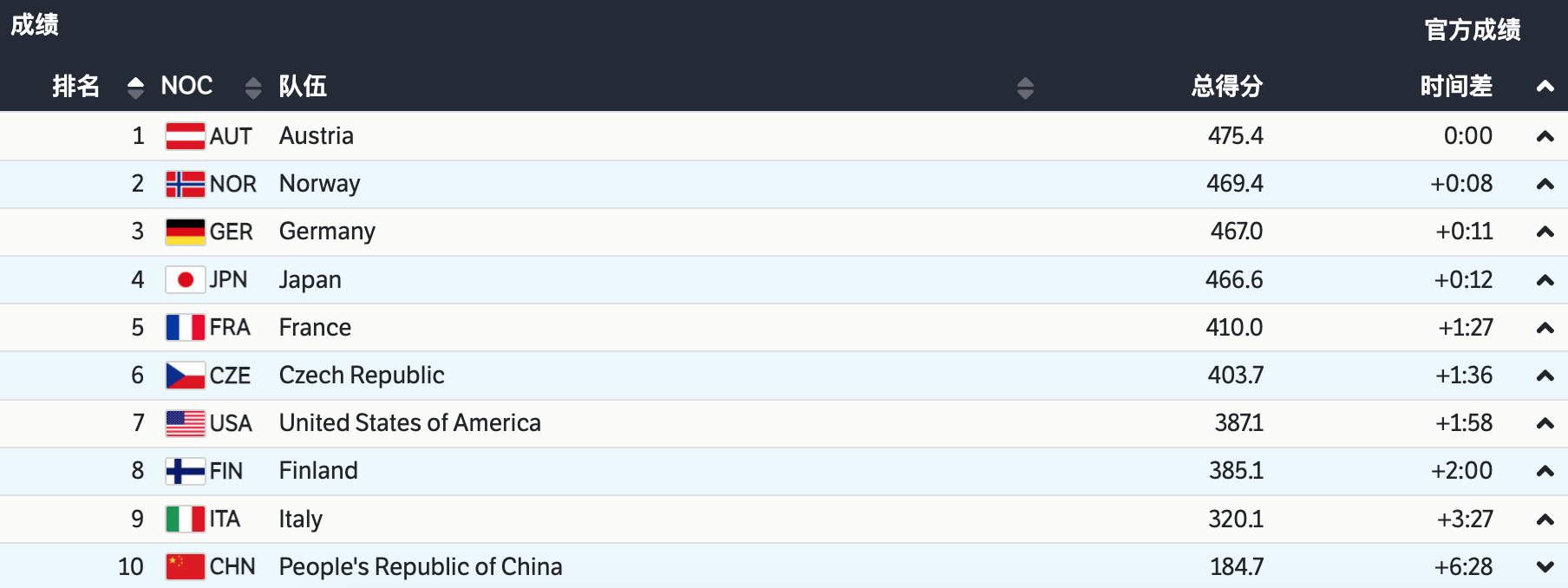Select the 总得分 column header
Image resolution: width=1568 pixels, height=588 pixels.
1226,86
